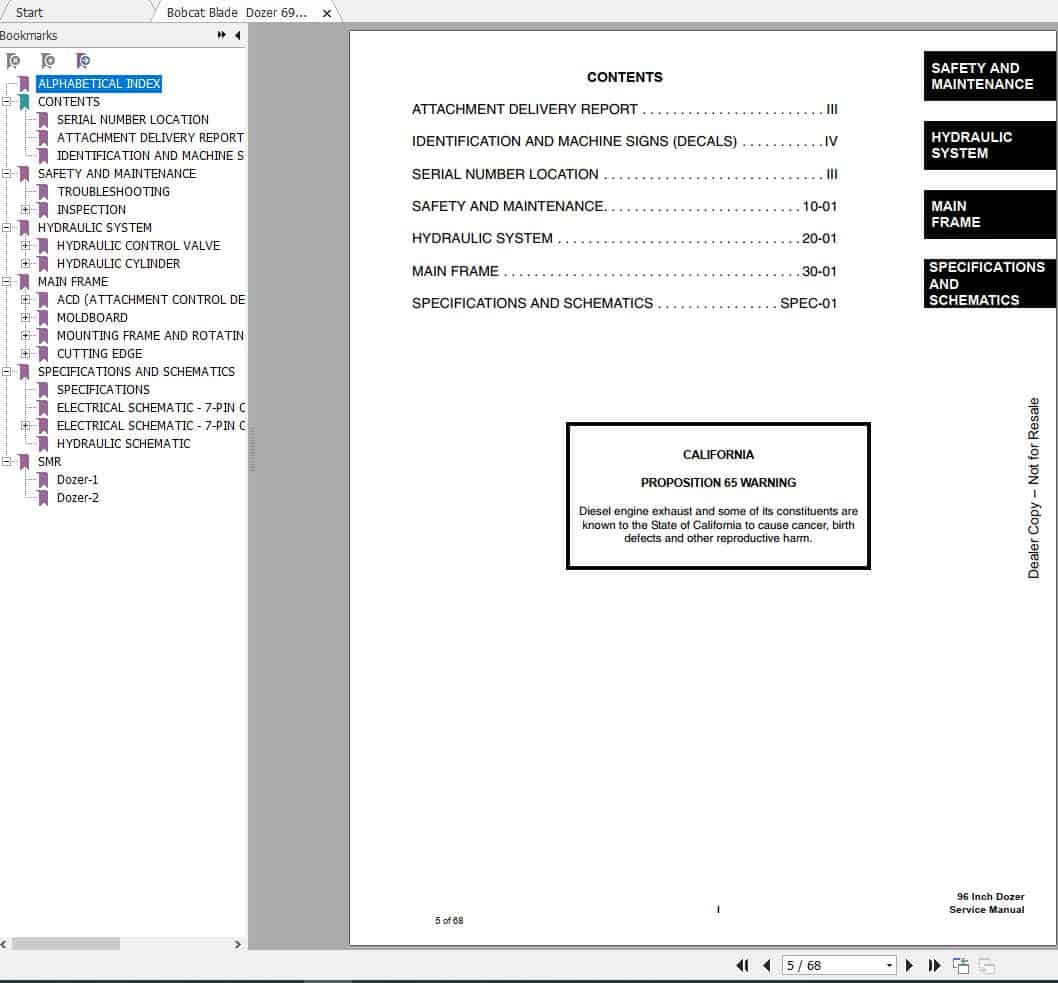The height and width of the screenshot is (983, 1058).
Task: Collapse the SMR bookmark node
Action: 7,461
